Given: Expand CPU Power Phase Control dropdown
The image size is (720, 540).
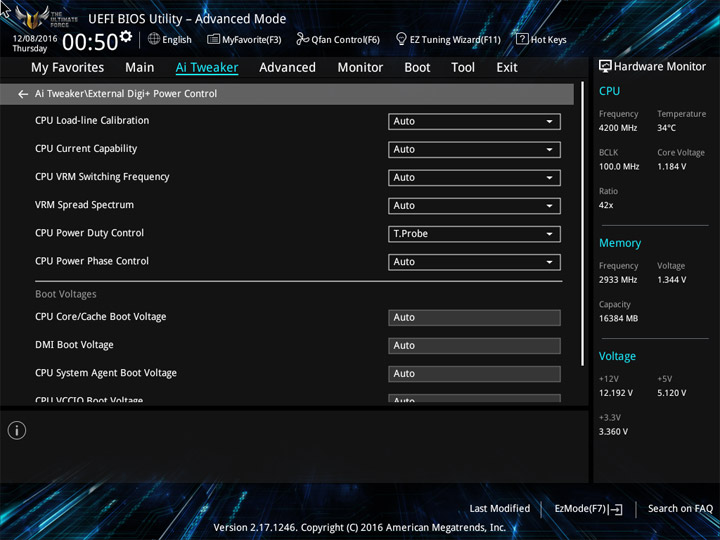Looking at the screenshot, I should [x=474, y=262].
